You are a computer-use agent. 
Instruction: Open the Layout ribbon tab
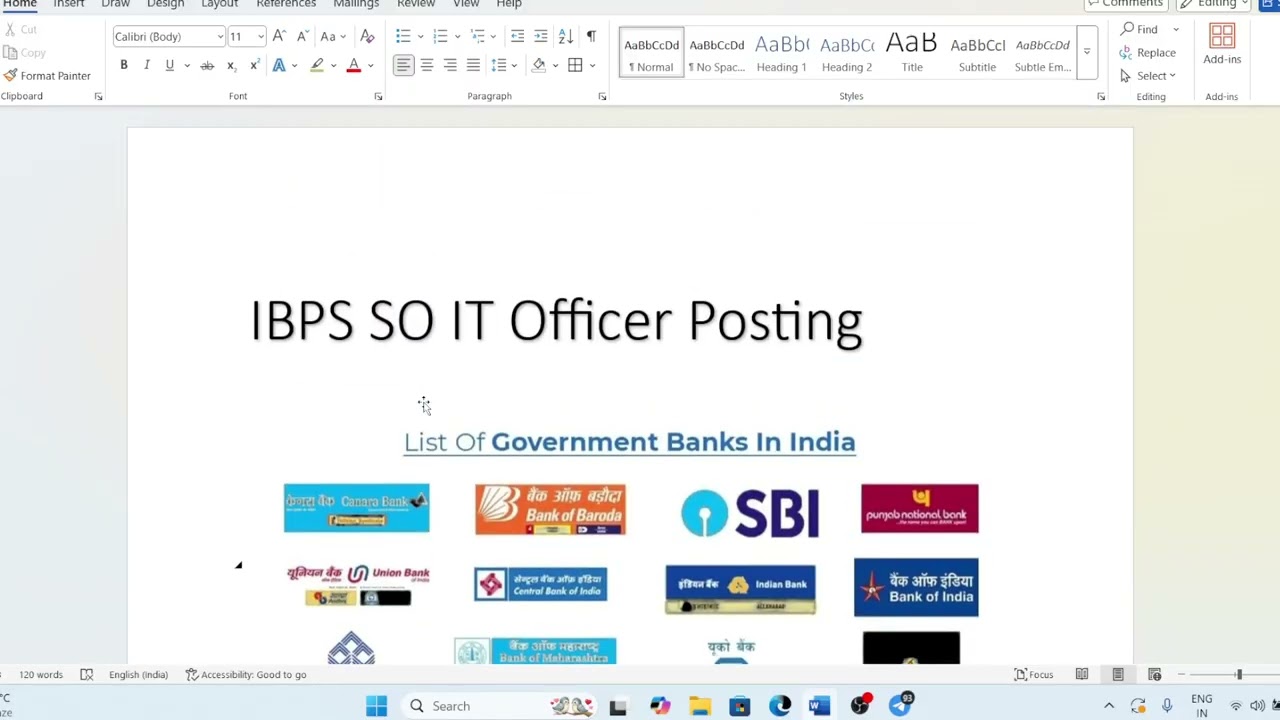click(219, 4)
